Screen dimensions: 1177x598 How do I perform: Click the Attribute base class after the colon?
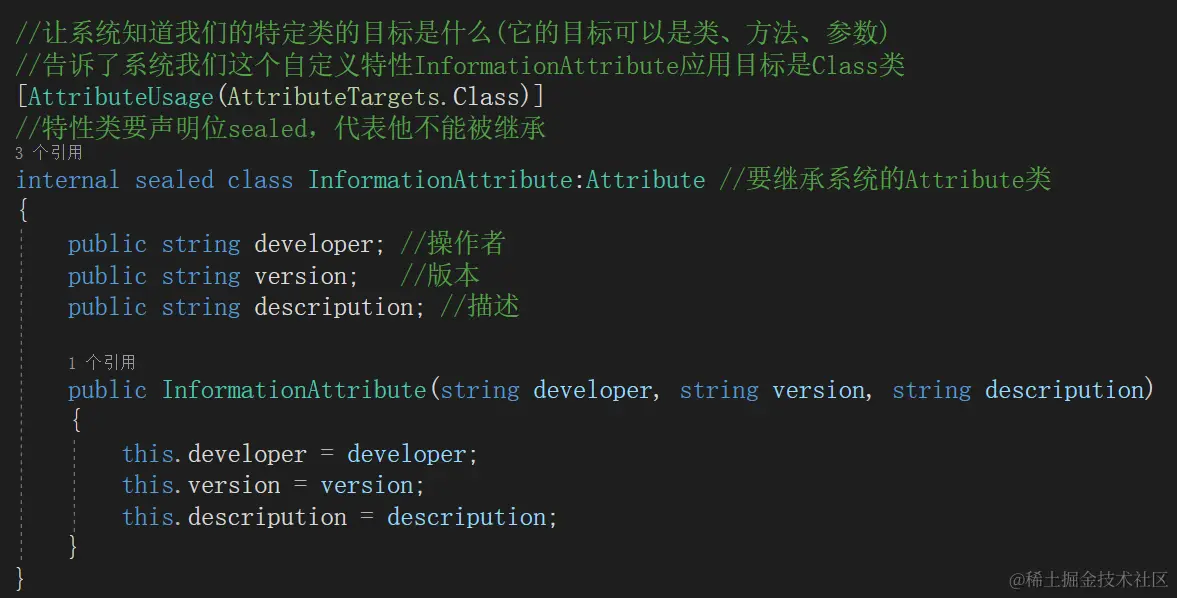(645, 181)
